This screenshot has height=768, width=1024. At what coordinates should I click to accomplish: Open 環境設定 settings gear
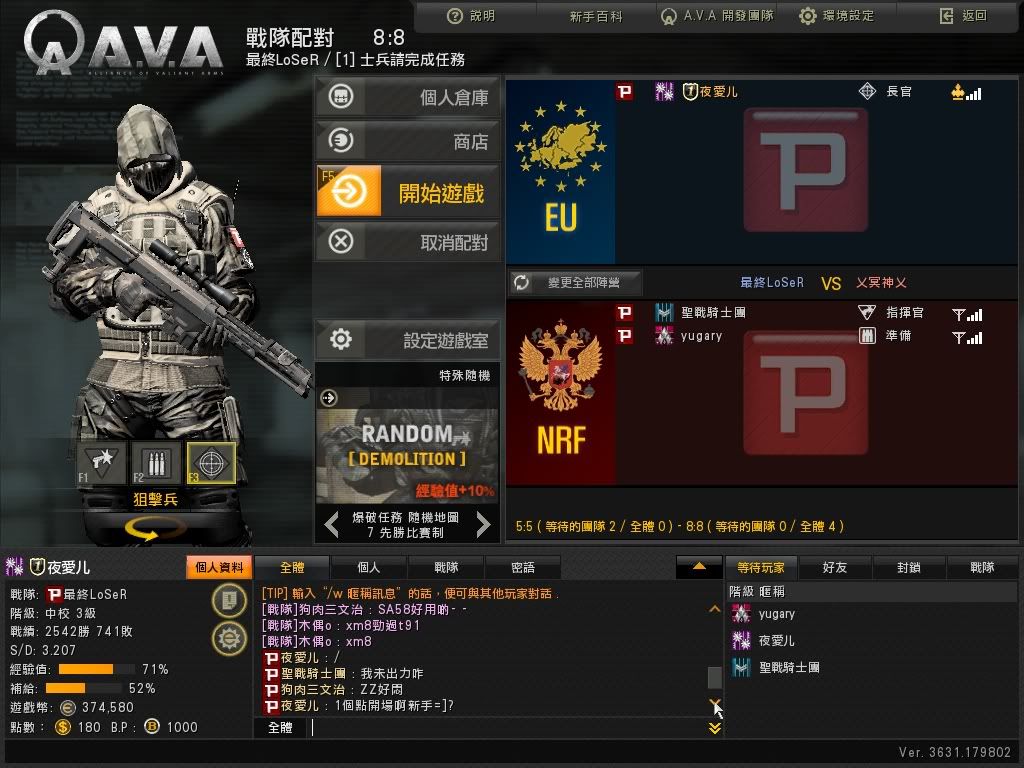(808, 16)
